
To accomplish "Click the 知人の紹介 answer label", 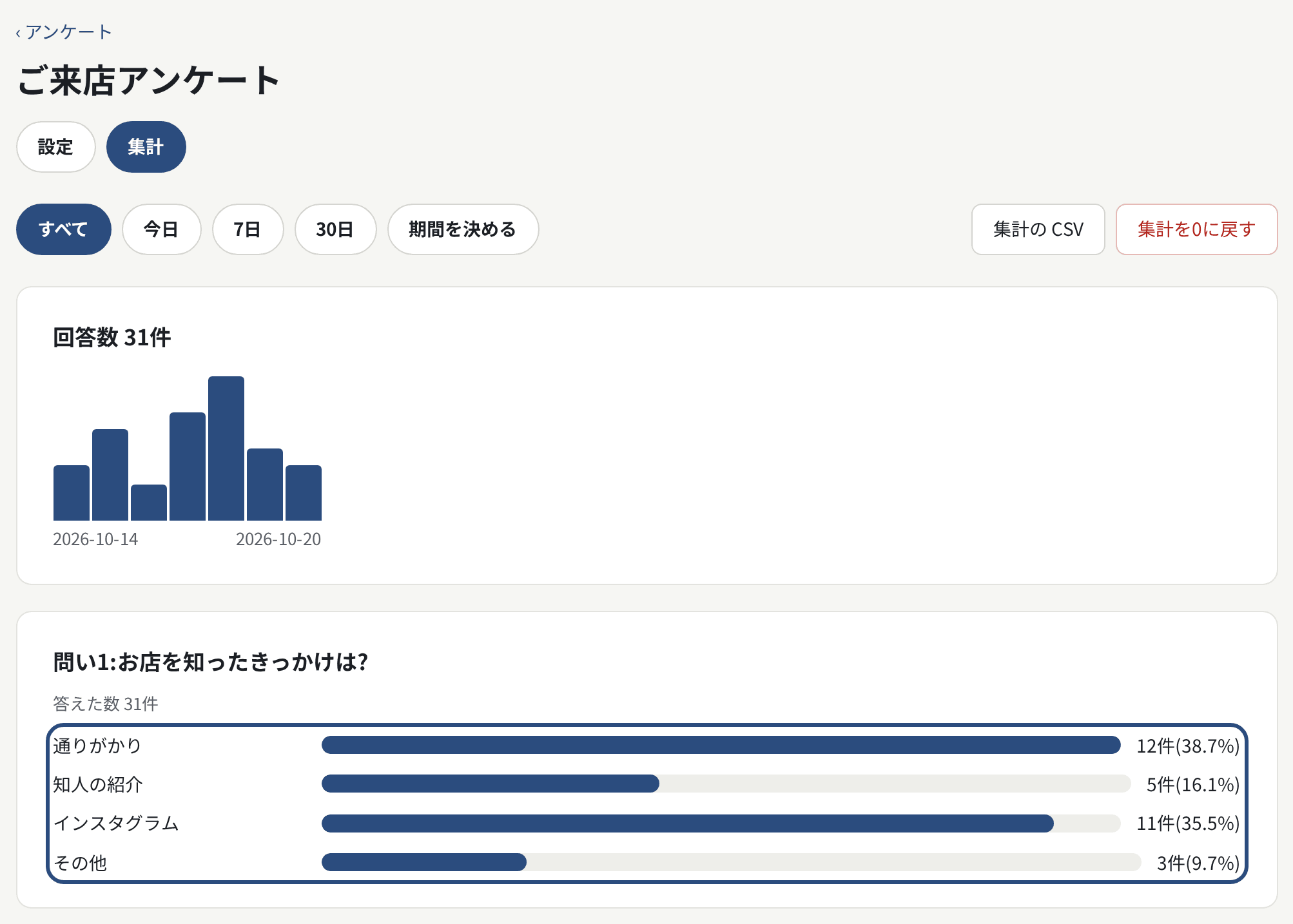I will [x=98, y=784].
